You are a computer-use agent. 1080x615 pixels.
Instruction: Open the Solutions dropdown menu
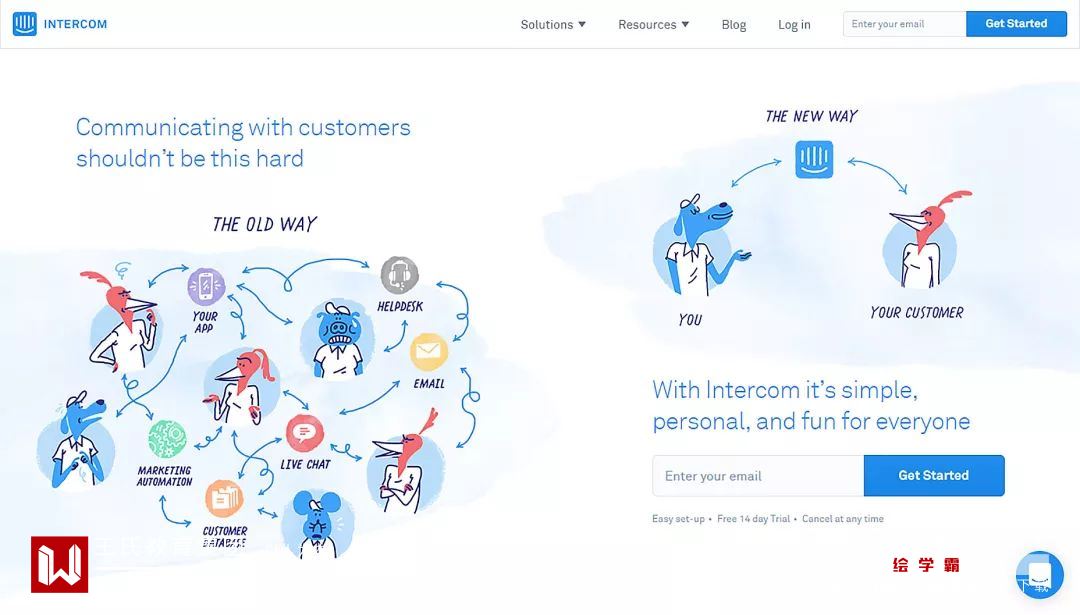(x=553, y=25)
